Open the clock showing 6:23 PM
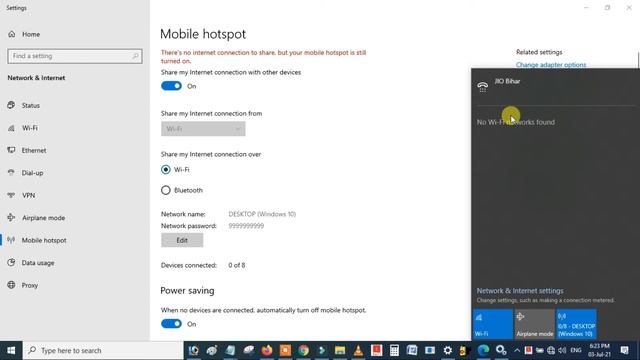 (599, 350)
